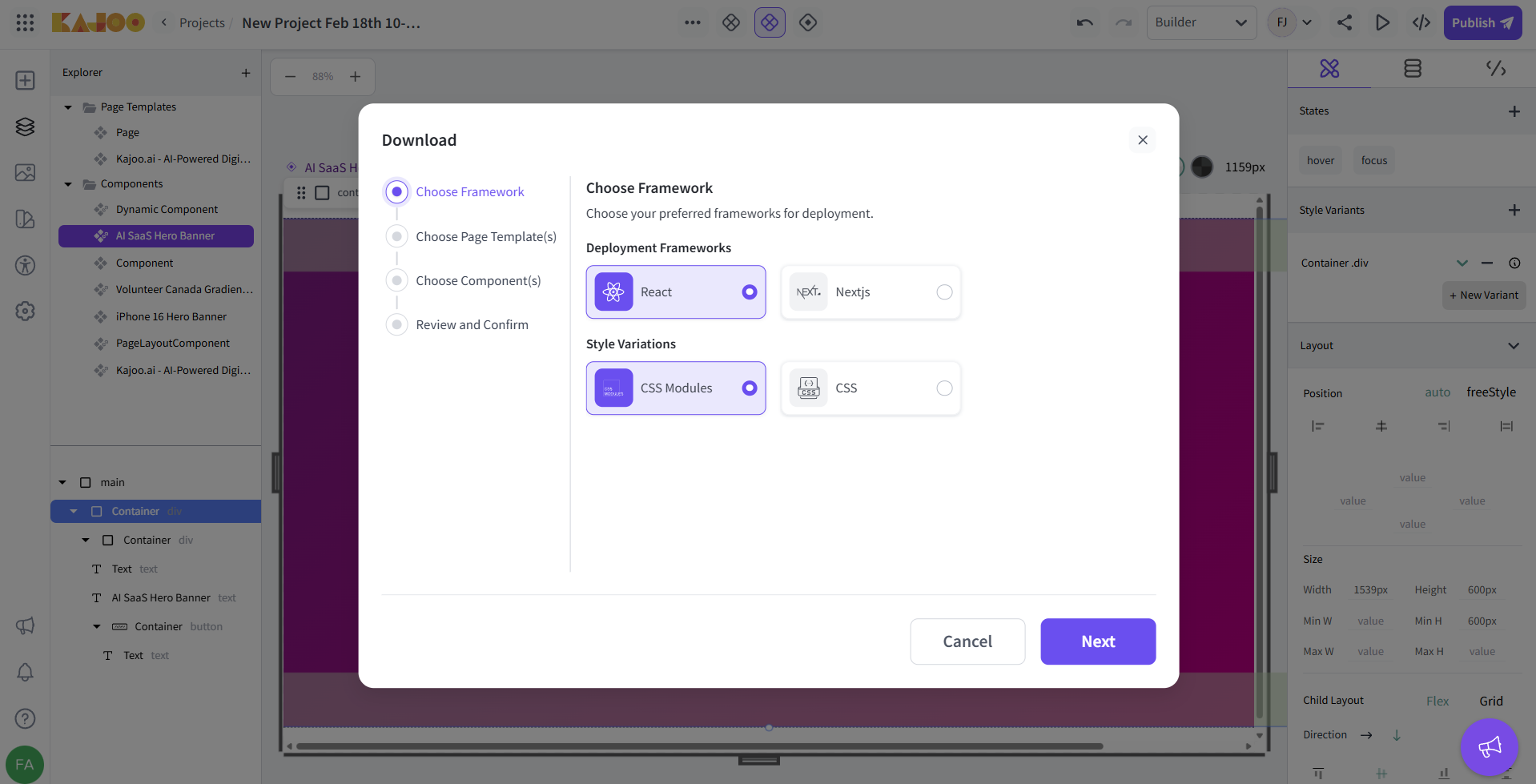Click the FA user avatar
Image resolution: width=1536 pixels, height=784 pixels.
pos(25,764)
